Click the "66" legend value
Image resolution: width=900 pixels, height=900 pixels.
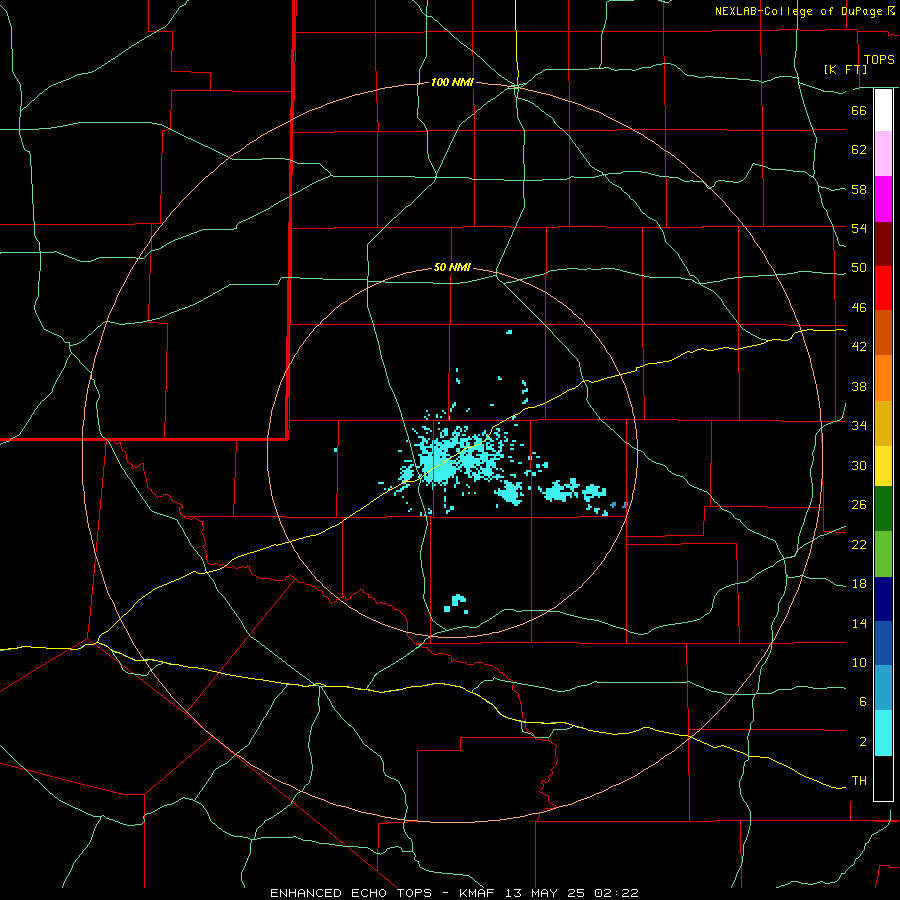coord(859,110)
